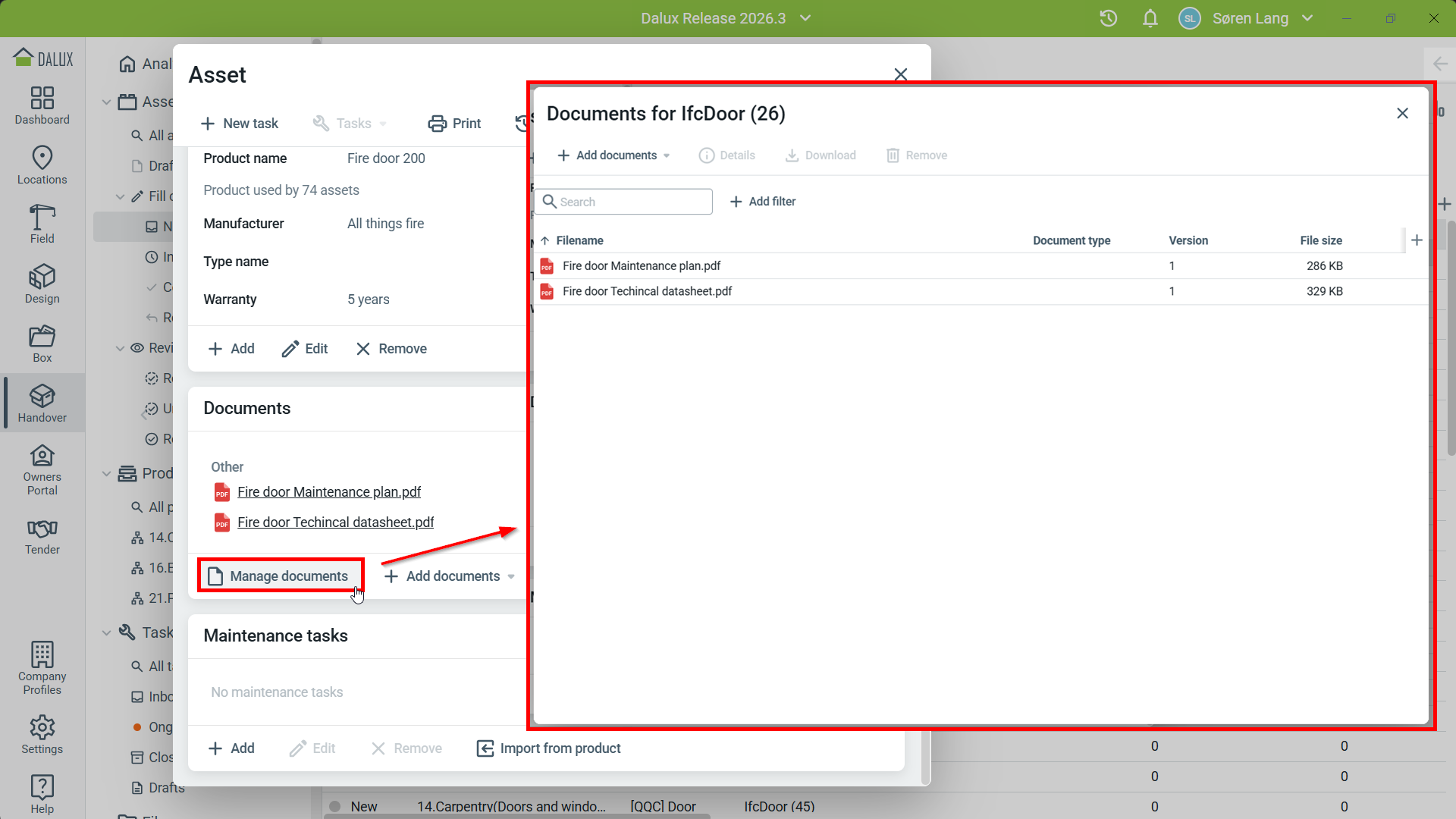Collapse the Fill tree node
The width and height of the screenshot is (1456, 819).
[121, 196]
